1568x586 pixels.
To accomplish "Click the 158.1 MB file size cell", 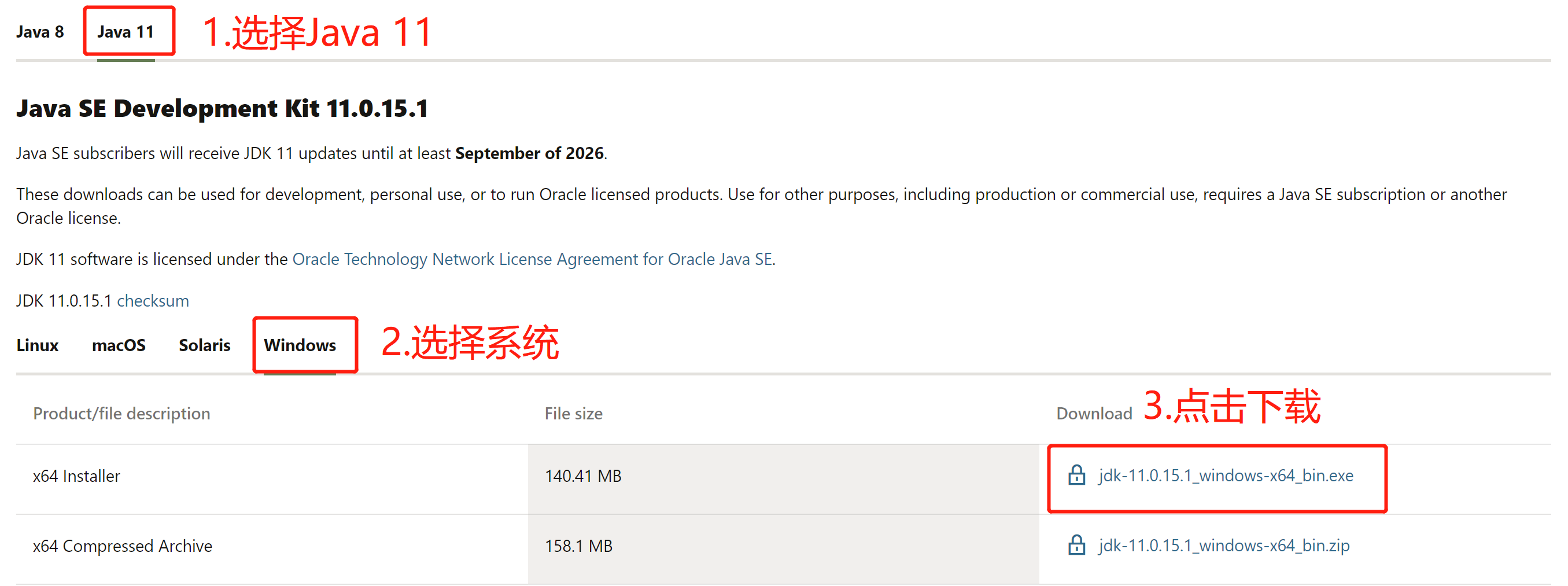I will pos(578,546).
